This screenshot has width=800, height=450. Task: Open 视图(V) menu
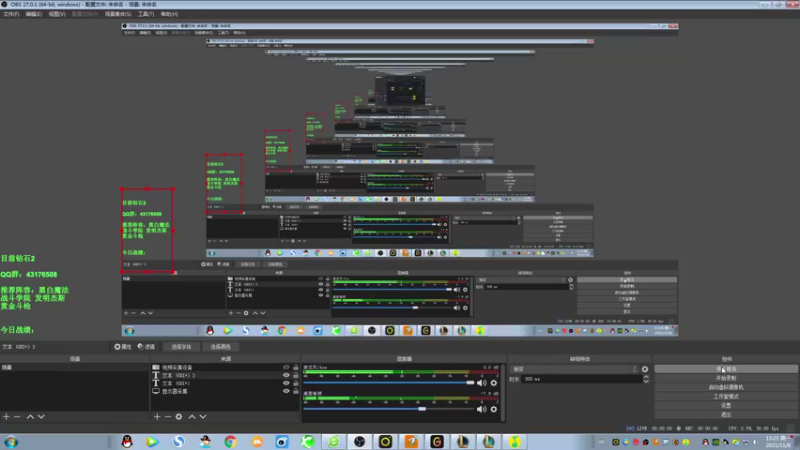tap(57, 14)
